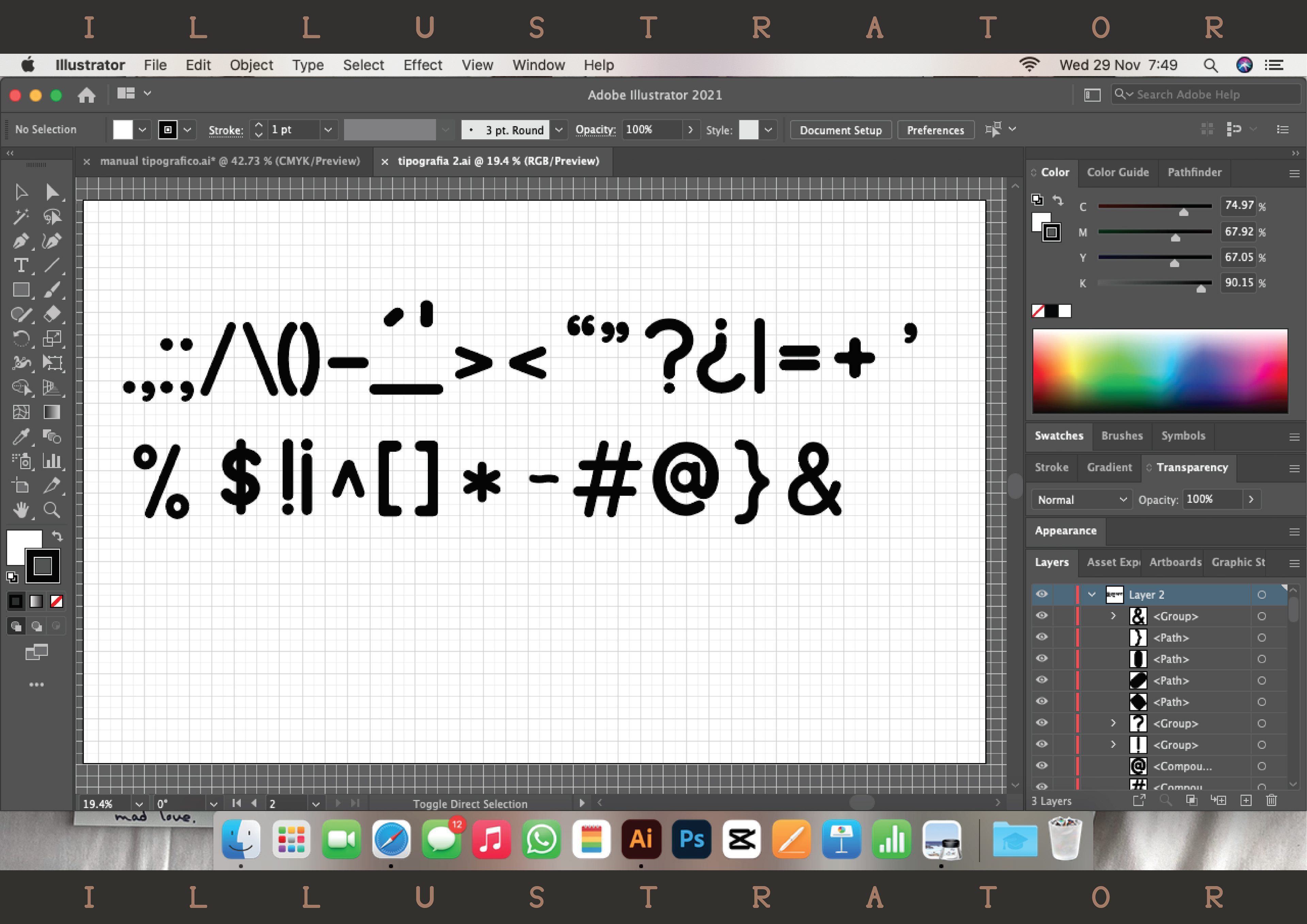Select the Pen tool
The width and height of the screenshot is (1307, 924).
click(20, 241)
